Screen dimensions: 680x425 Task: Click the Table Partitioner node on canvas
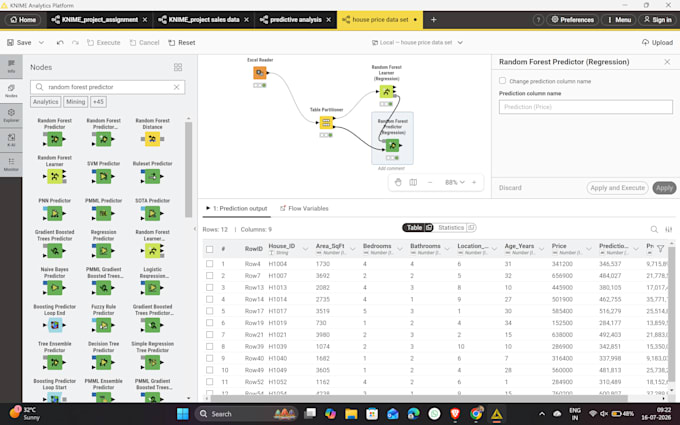click(326, 123)
